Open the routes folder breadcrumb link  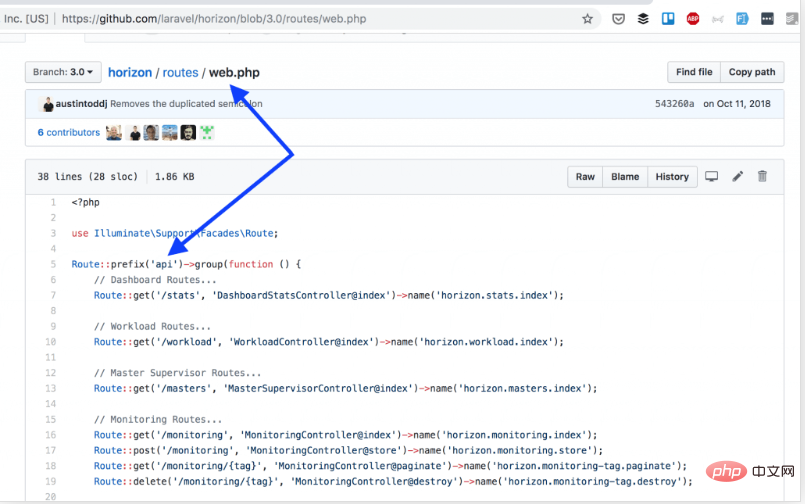(180, 72)
